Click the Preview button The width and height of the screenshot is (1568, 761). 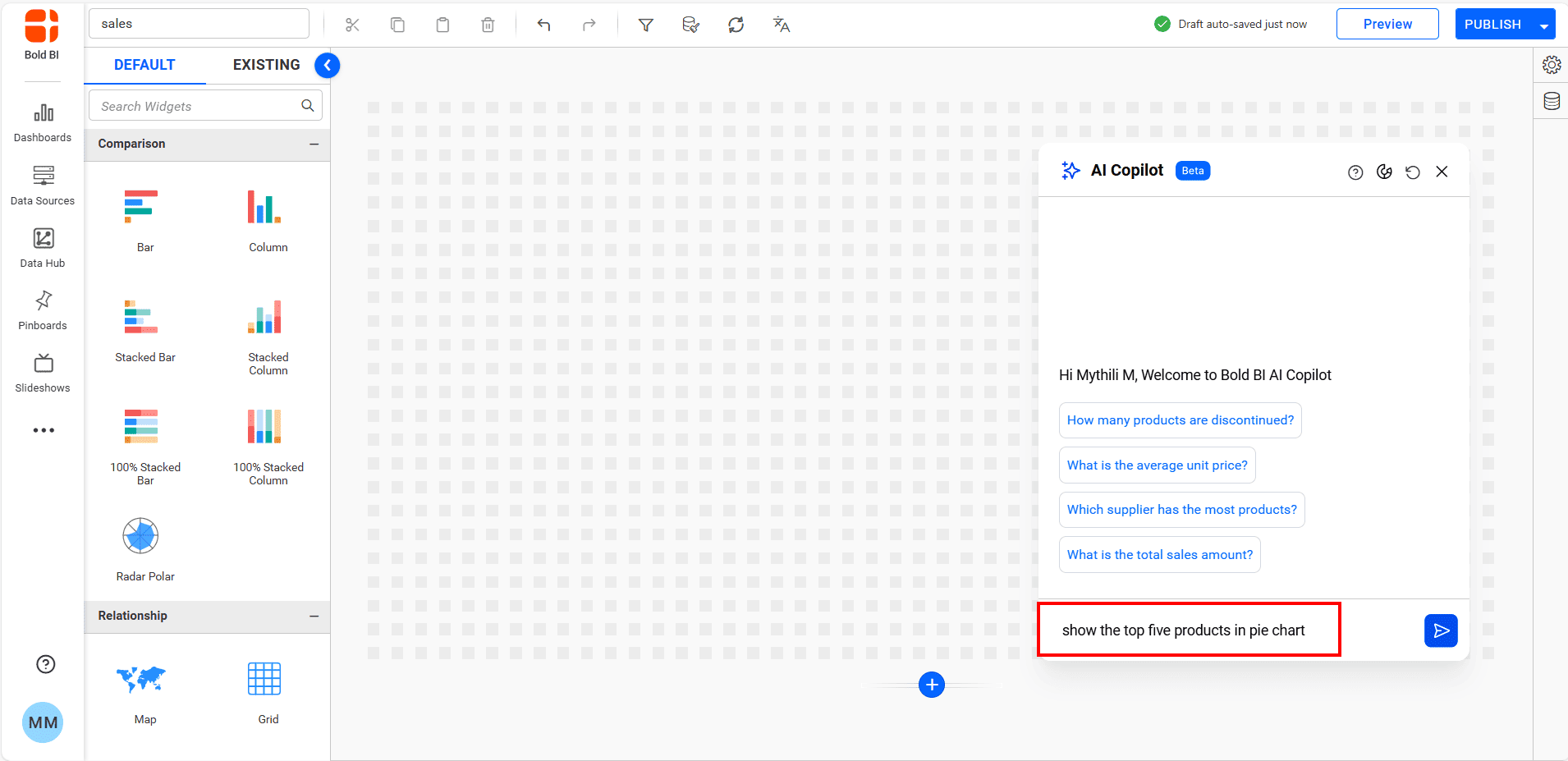click(1387, 24)
